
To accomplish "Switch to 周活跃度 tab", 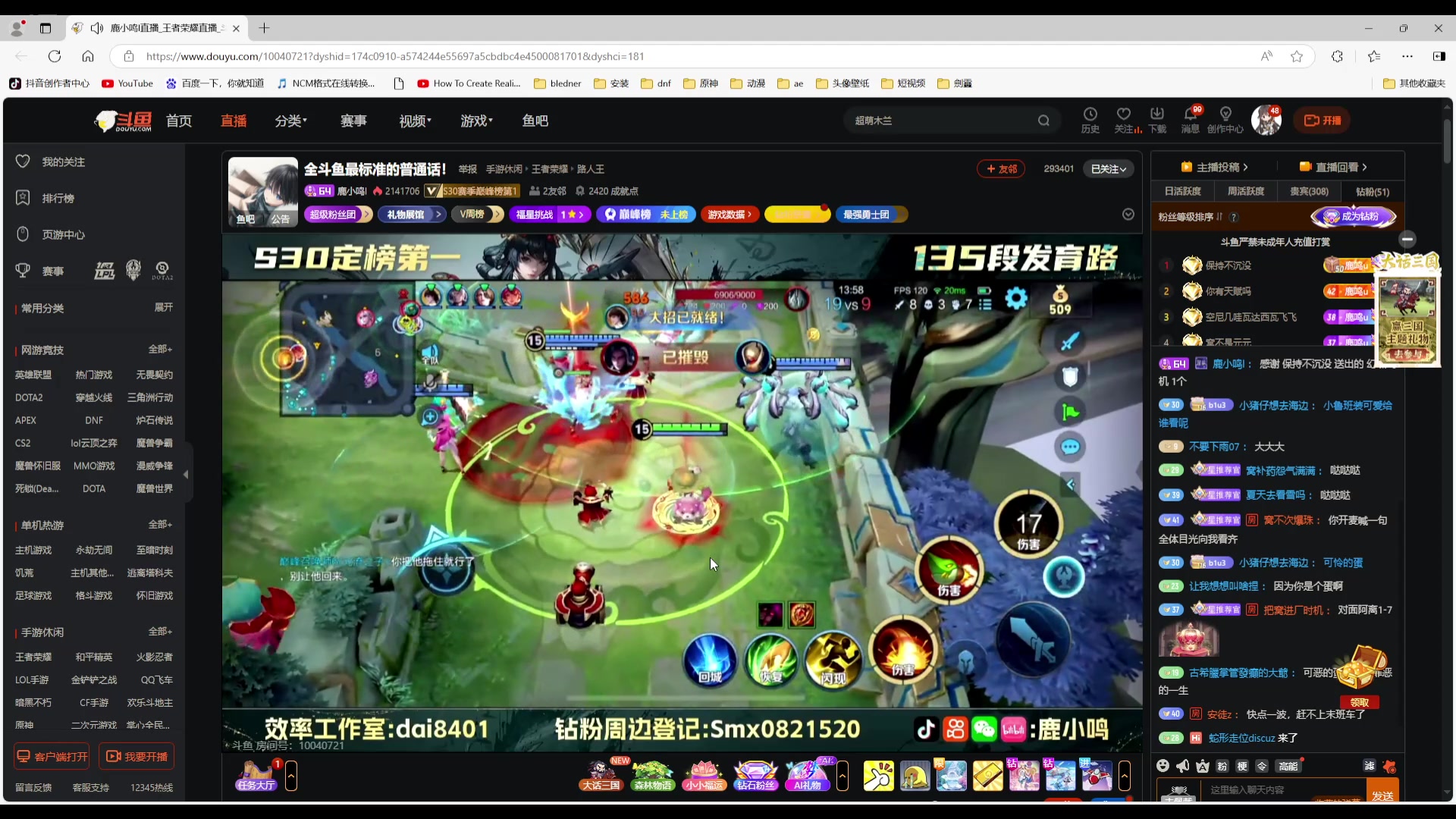I will coord(1246,191).
